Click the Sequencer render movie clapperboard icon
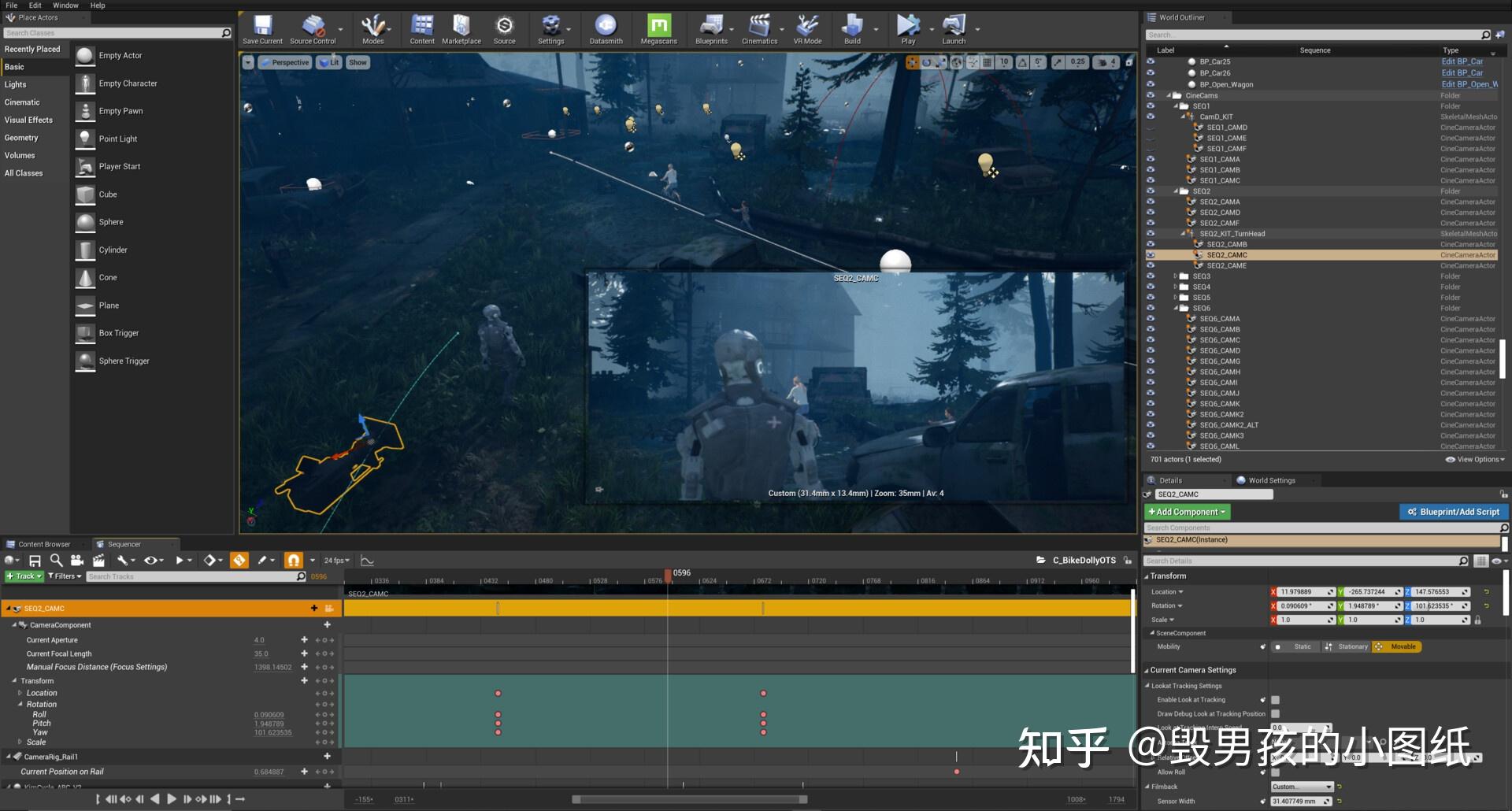Viewport: 1512px width, 811px height. (98, 560)
